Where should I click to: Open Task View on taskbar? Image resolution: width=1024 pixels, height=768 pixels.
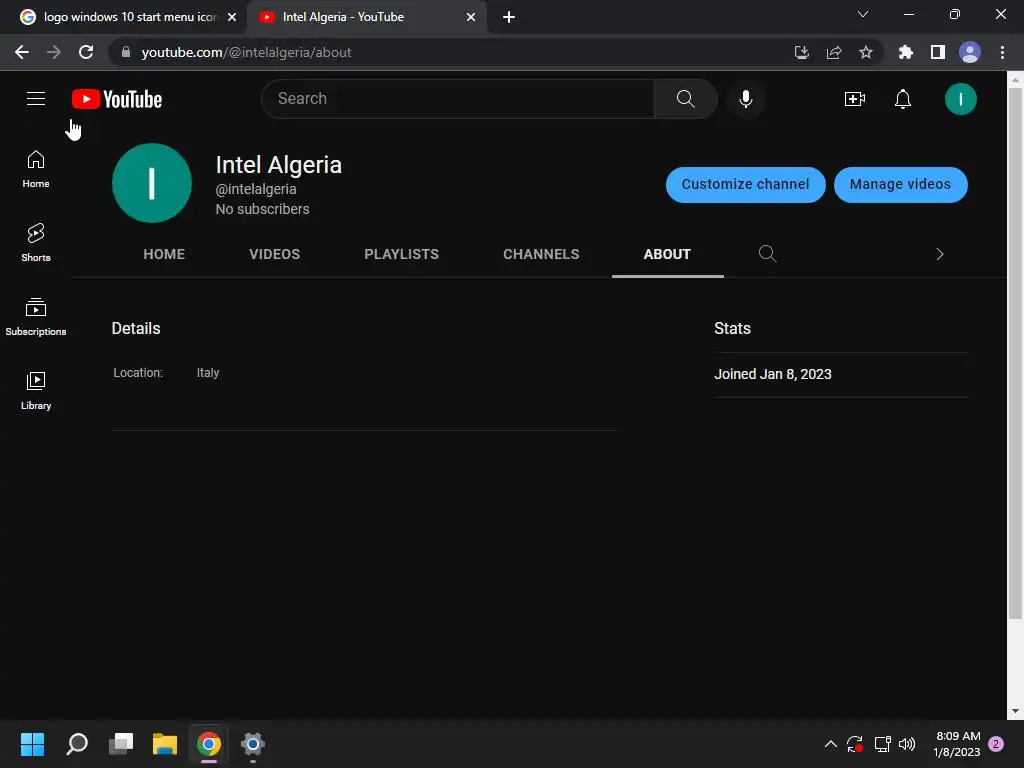(x=121, y=744)
